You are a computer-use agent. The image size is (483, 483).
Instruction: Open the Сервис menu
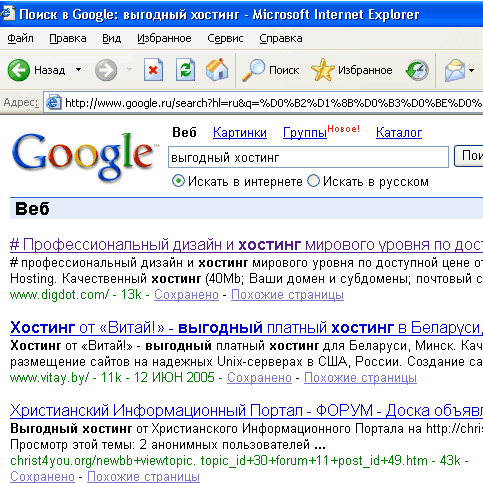(x=225, y=38)
